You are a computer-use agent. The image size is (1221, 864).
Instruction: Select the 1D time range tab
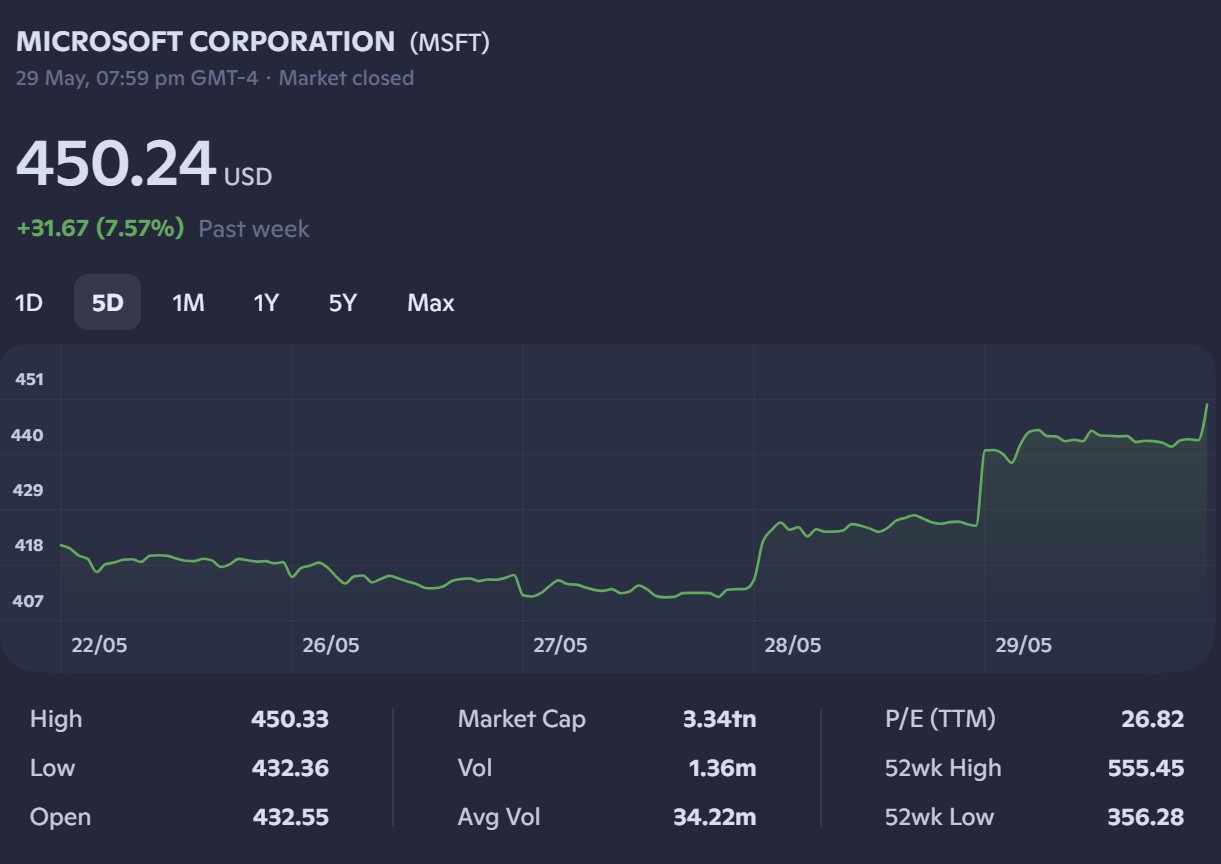[29, 302]
